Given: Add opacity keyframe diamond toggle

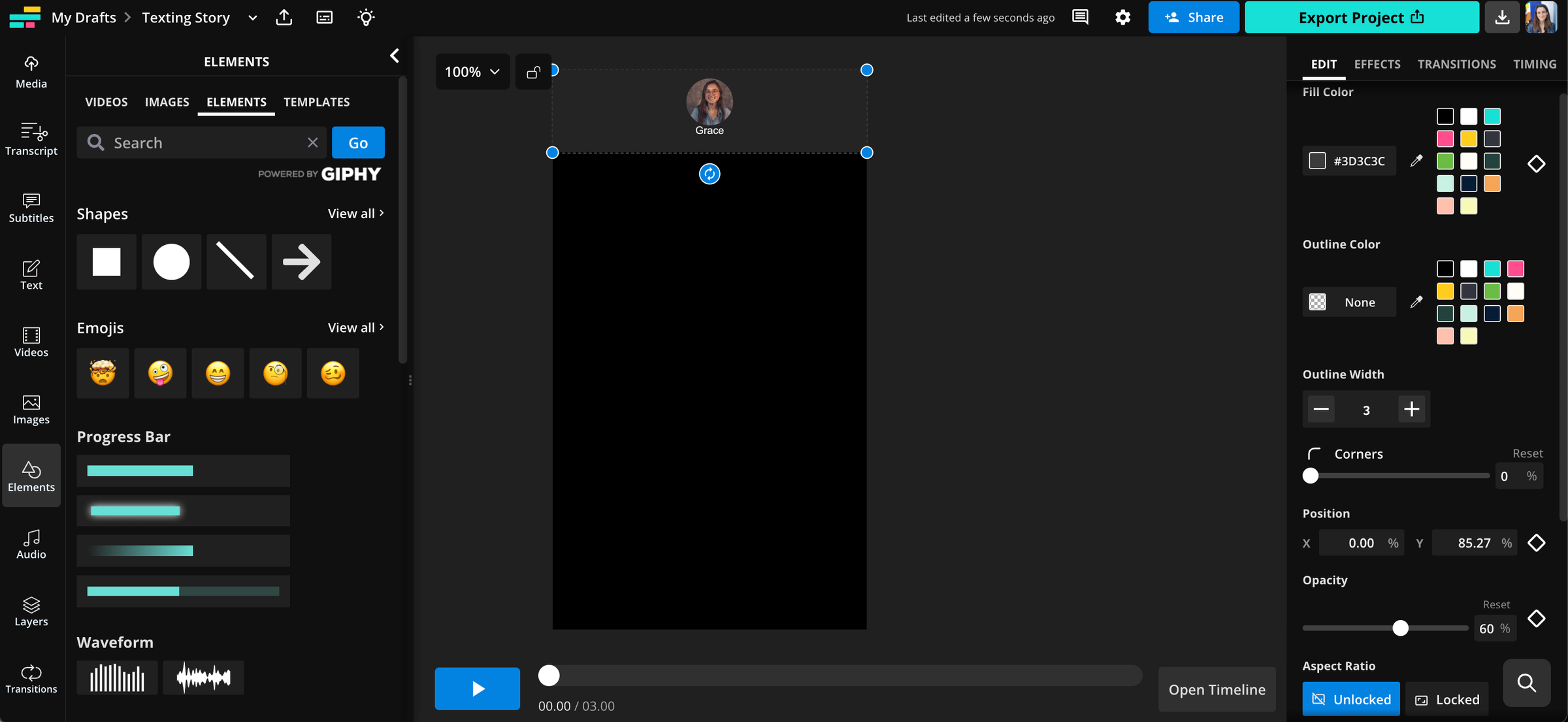Looking at the screenshot, I should [x=1536, y=618].
